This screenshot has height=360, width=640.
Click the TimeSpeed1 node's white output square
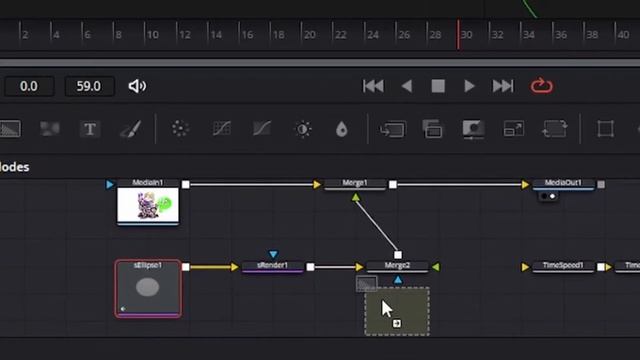[x=601, y=267]
